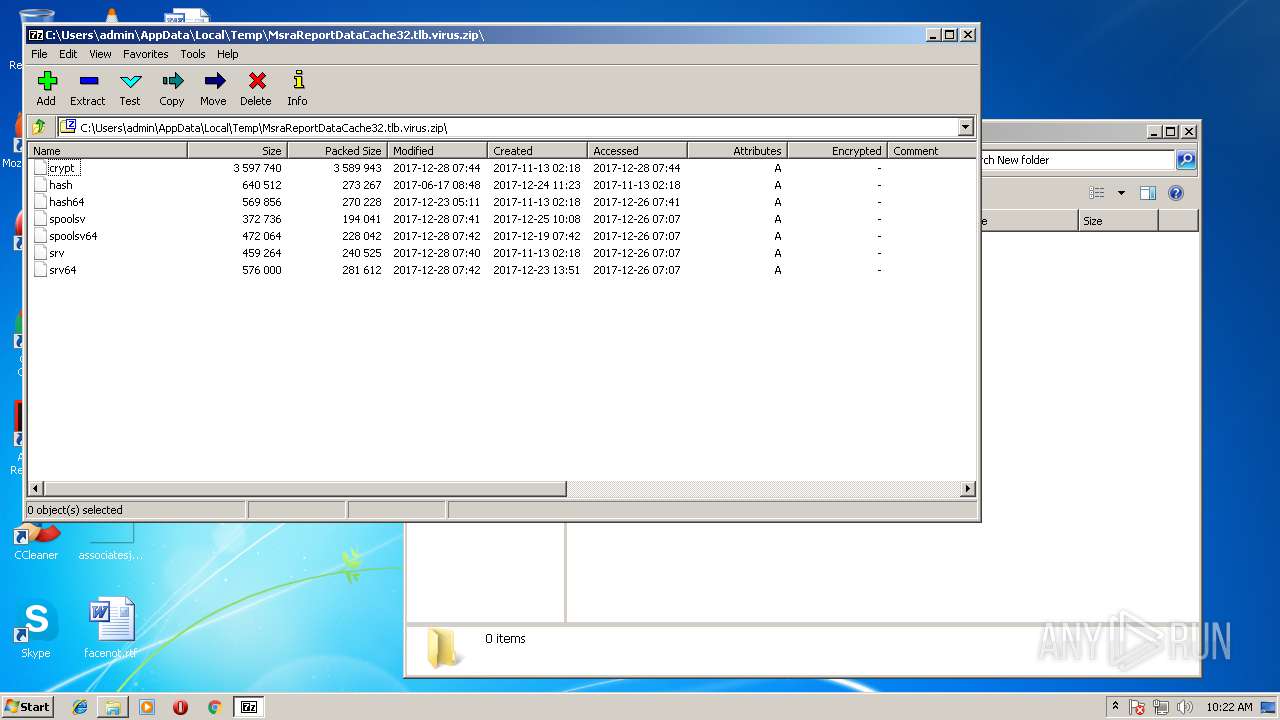Launch Internet Explorer from taskbar
Image resolution: width=1280 pixels, height=720 pixels.
[80, 707]
